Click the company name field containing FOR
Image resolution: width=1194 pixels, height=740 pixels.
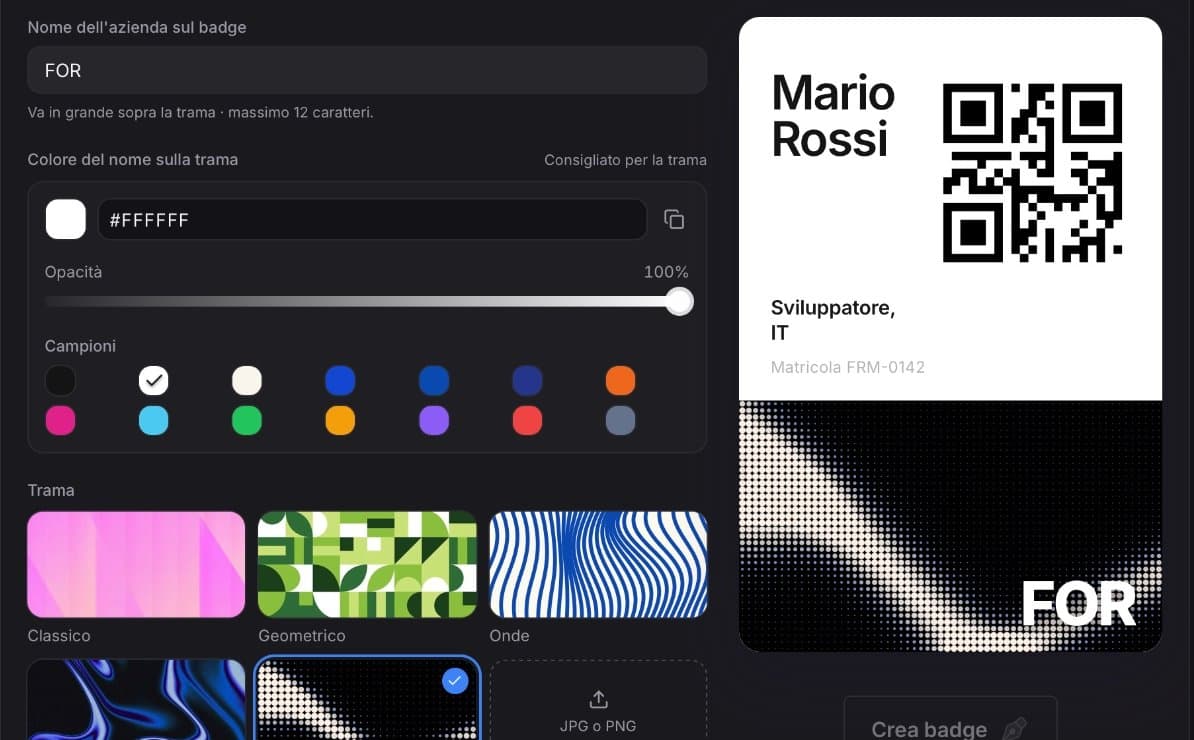click(367, 70)
